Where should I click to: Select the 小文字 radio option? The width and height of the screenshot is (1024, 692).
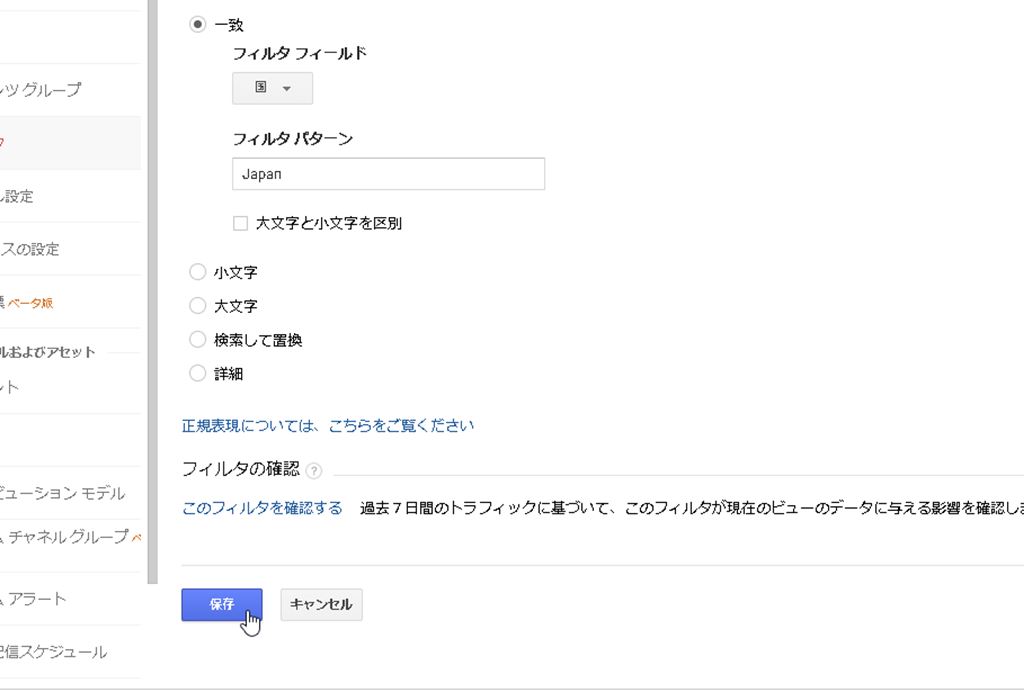(197, 272)
